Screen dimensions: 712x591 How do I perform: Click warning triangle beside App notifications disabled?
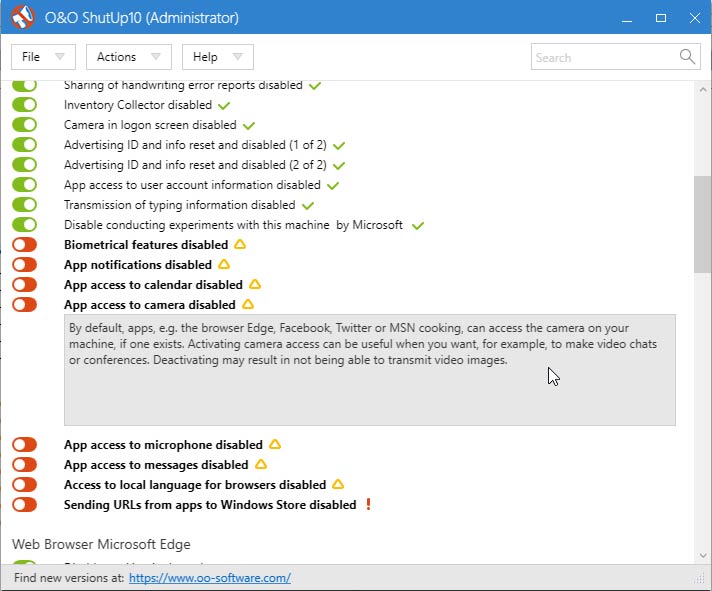224,264
